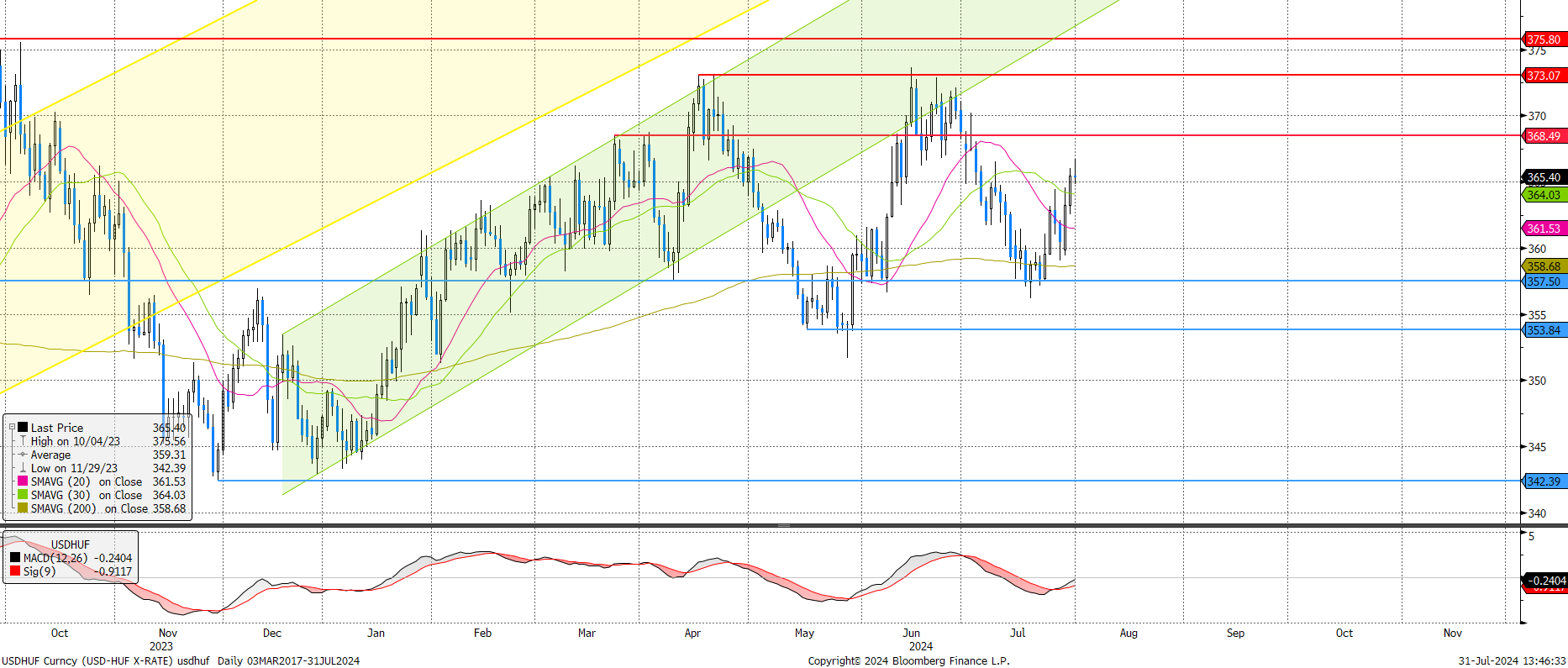This screenshot has width=1568, height=668.
Task: Click the 350 tick on price axis
Action: tap(1537, 381)
